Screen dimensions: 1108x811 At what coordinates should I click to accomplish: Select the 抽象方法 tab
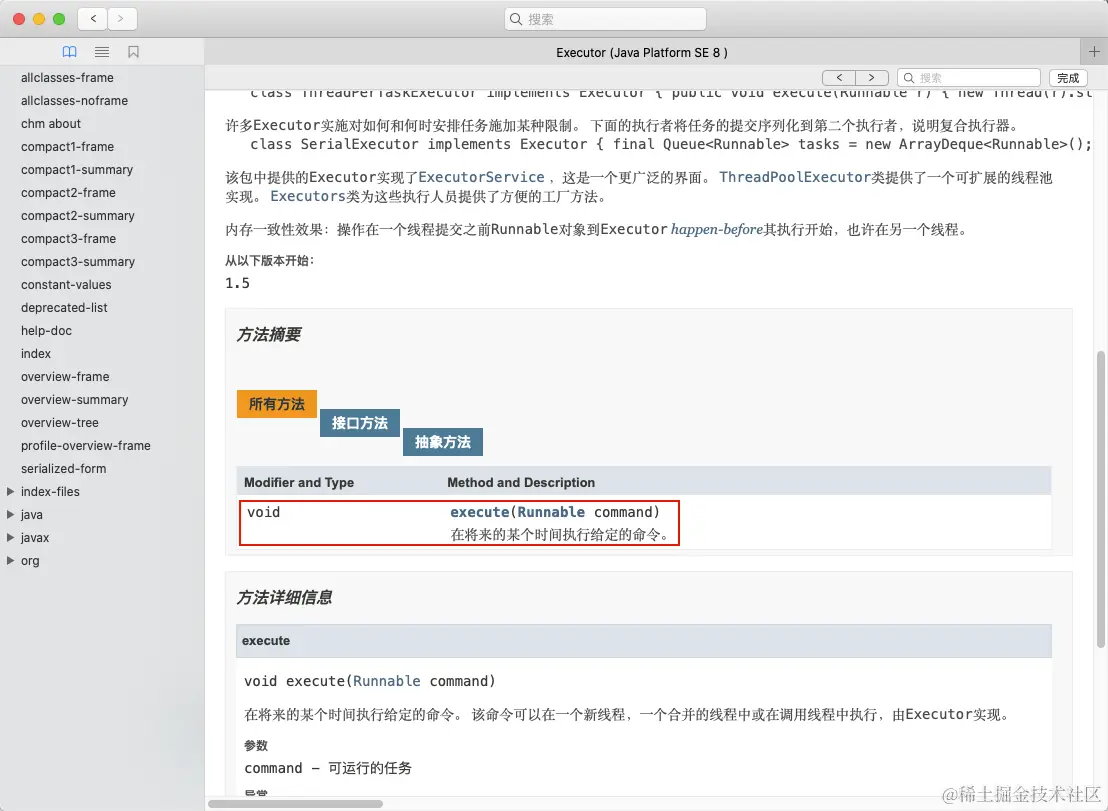(x=443, y=442)
